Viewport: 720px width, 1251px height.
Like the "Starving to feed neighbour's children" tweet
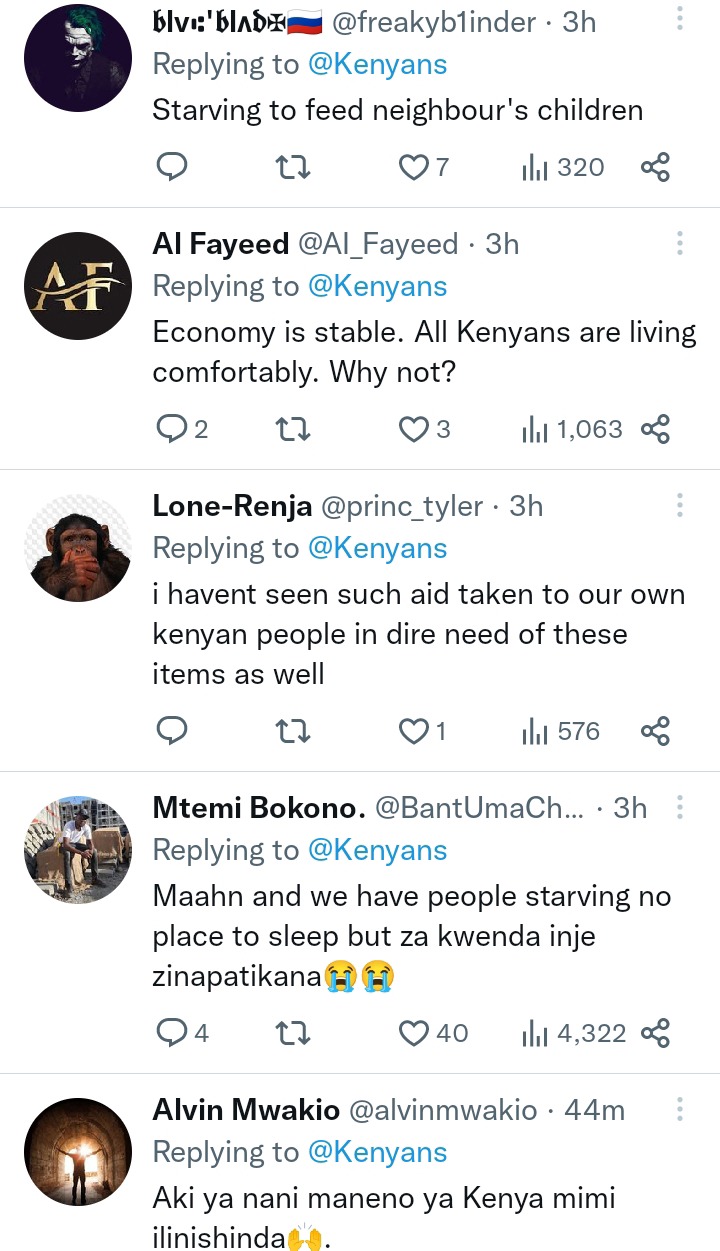[x=414, y=168]
